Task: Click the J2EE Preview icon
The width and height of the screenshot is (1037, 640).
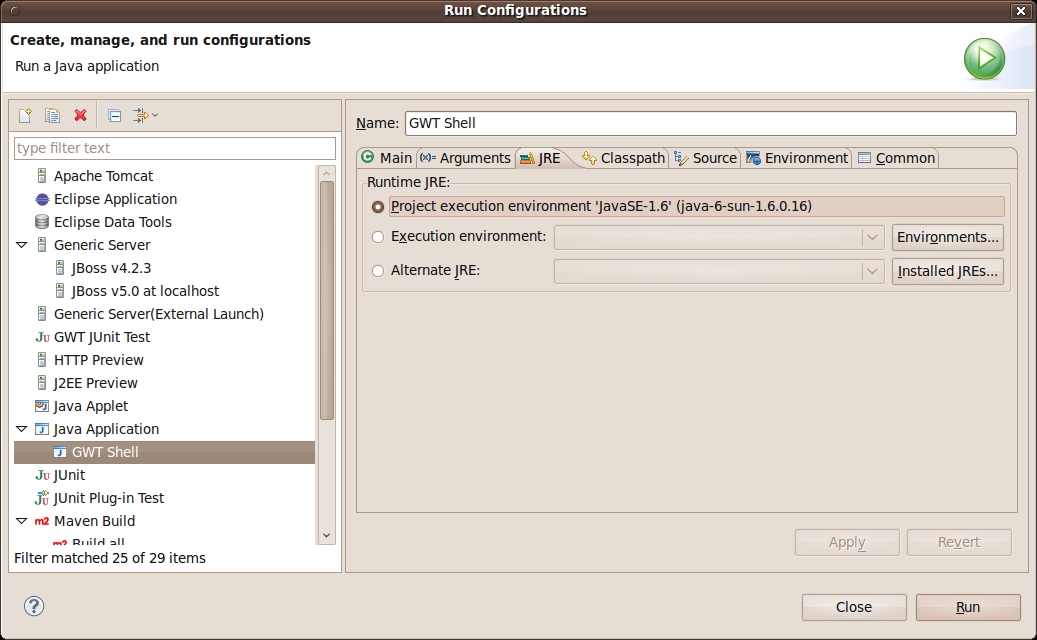Action: pos(42,383)
